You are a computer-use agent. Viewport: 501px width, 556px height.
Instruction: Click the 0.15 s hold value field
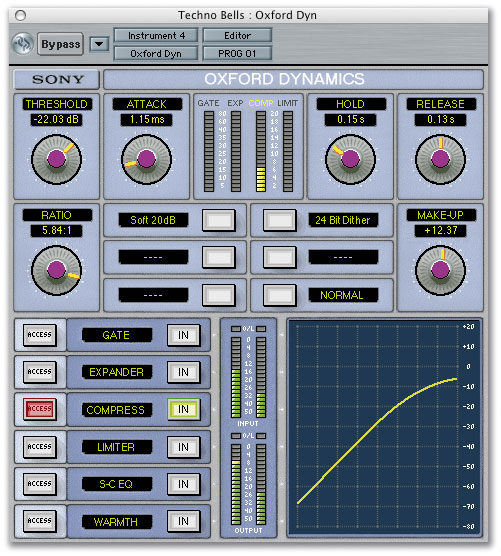(x=350, y=119)
